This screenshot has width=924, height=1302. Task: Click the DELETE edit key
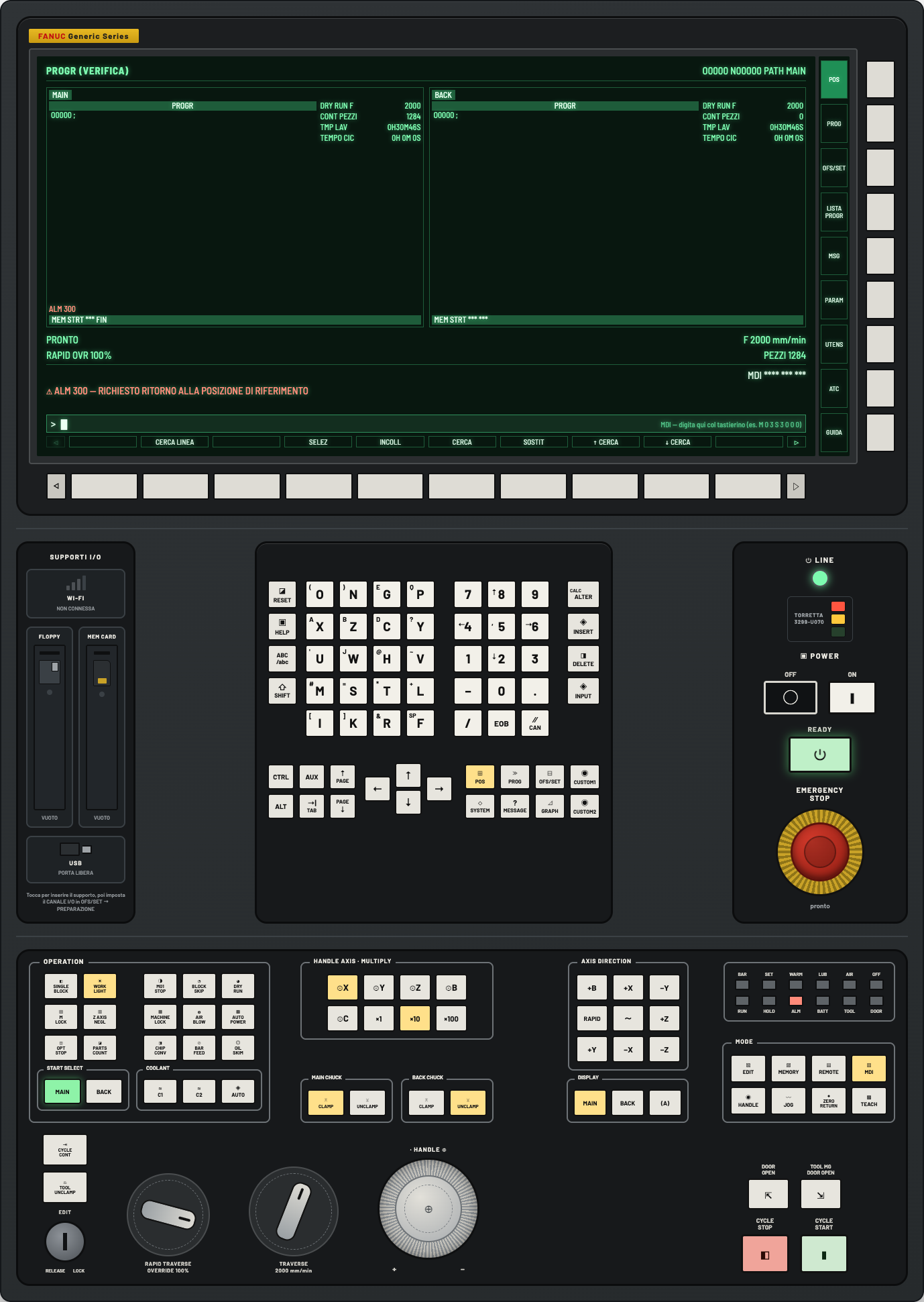[583, 659]
